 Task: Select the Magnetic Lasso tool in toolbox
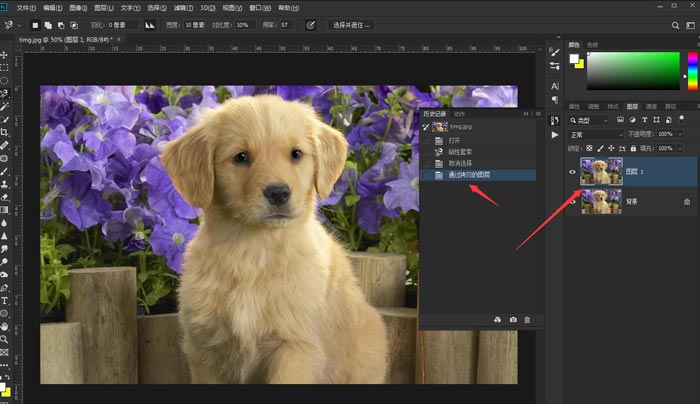4,94
